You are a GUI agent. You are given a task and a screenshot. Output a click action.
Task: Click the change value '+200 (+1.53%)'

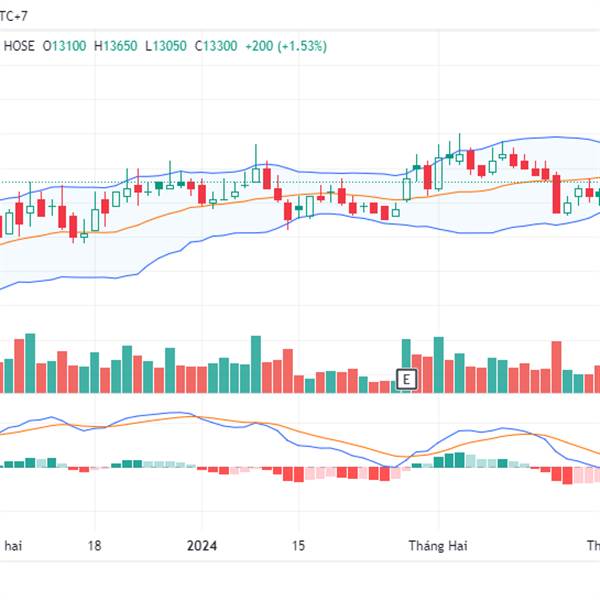286,46
